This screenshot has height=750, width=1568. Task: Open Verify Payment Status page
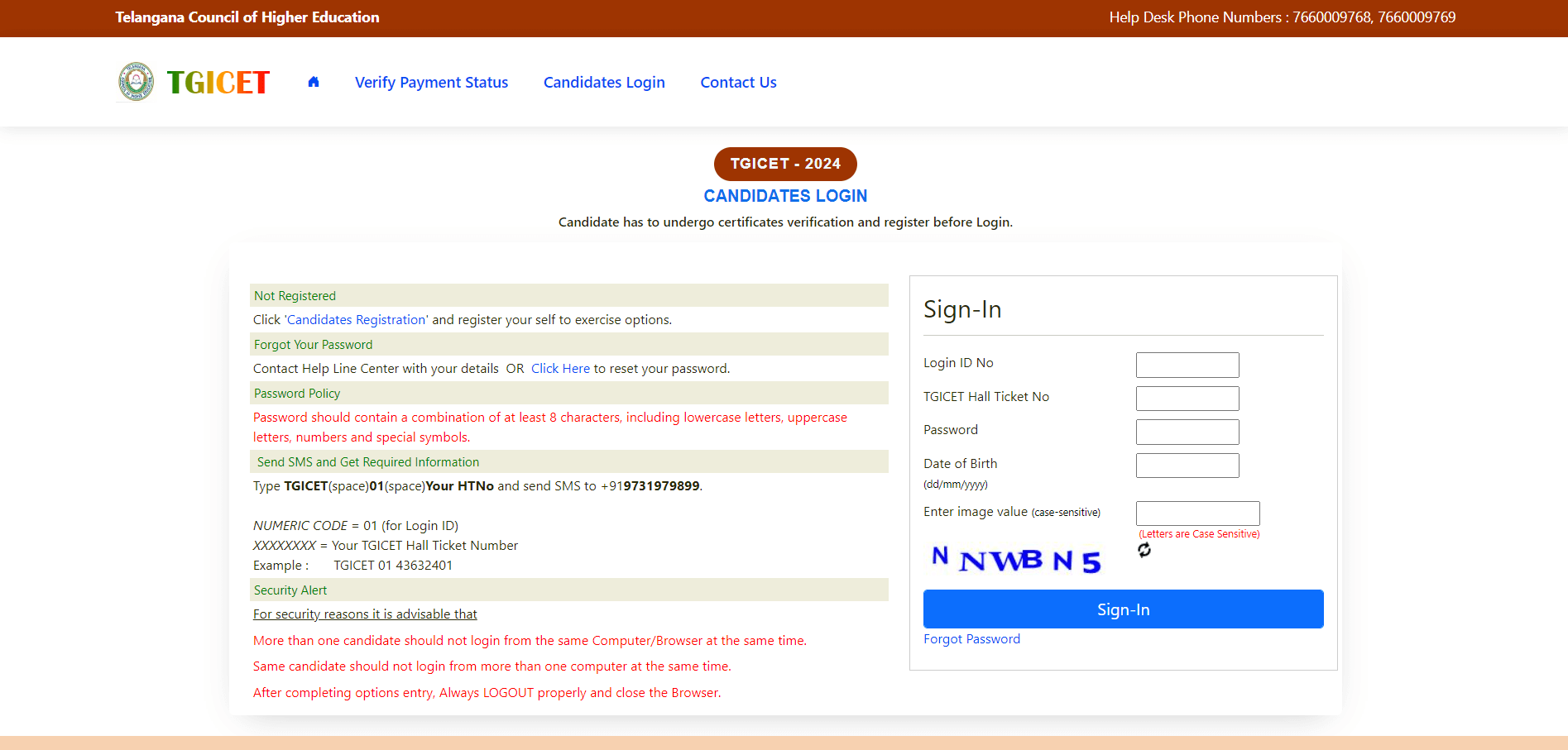click(x=431, y=82)
